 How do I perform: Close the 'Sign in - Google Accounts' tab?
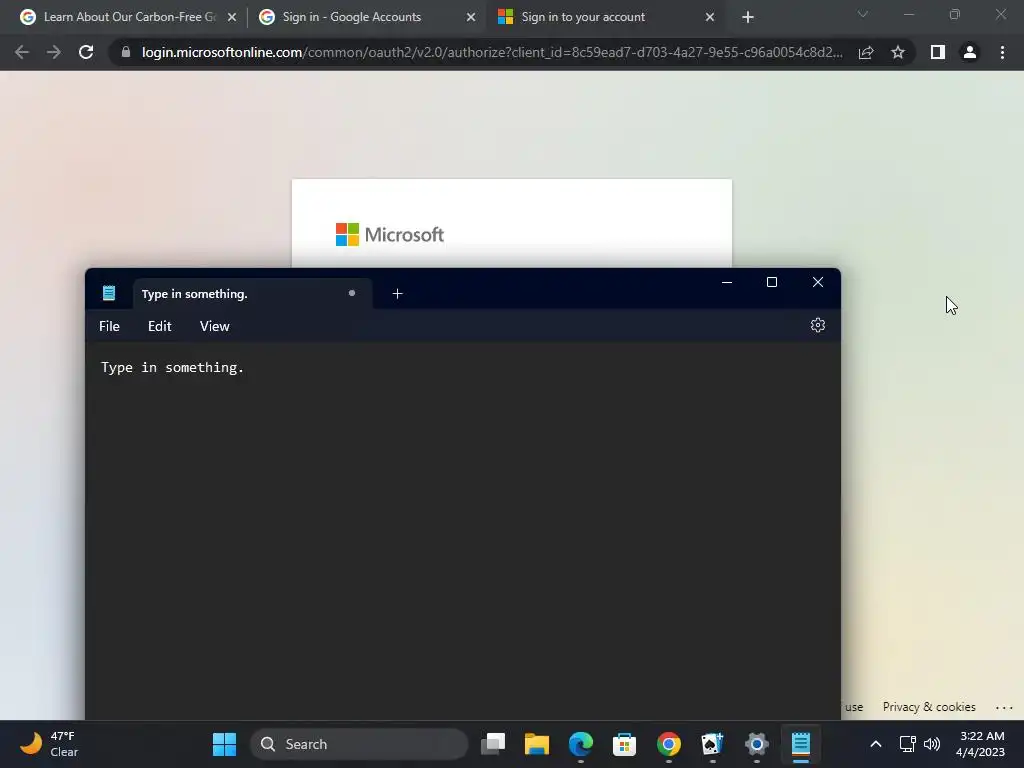471,18
